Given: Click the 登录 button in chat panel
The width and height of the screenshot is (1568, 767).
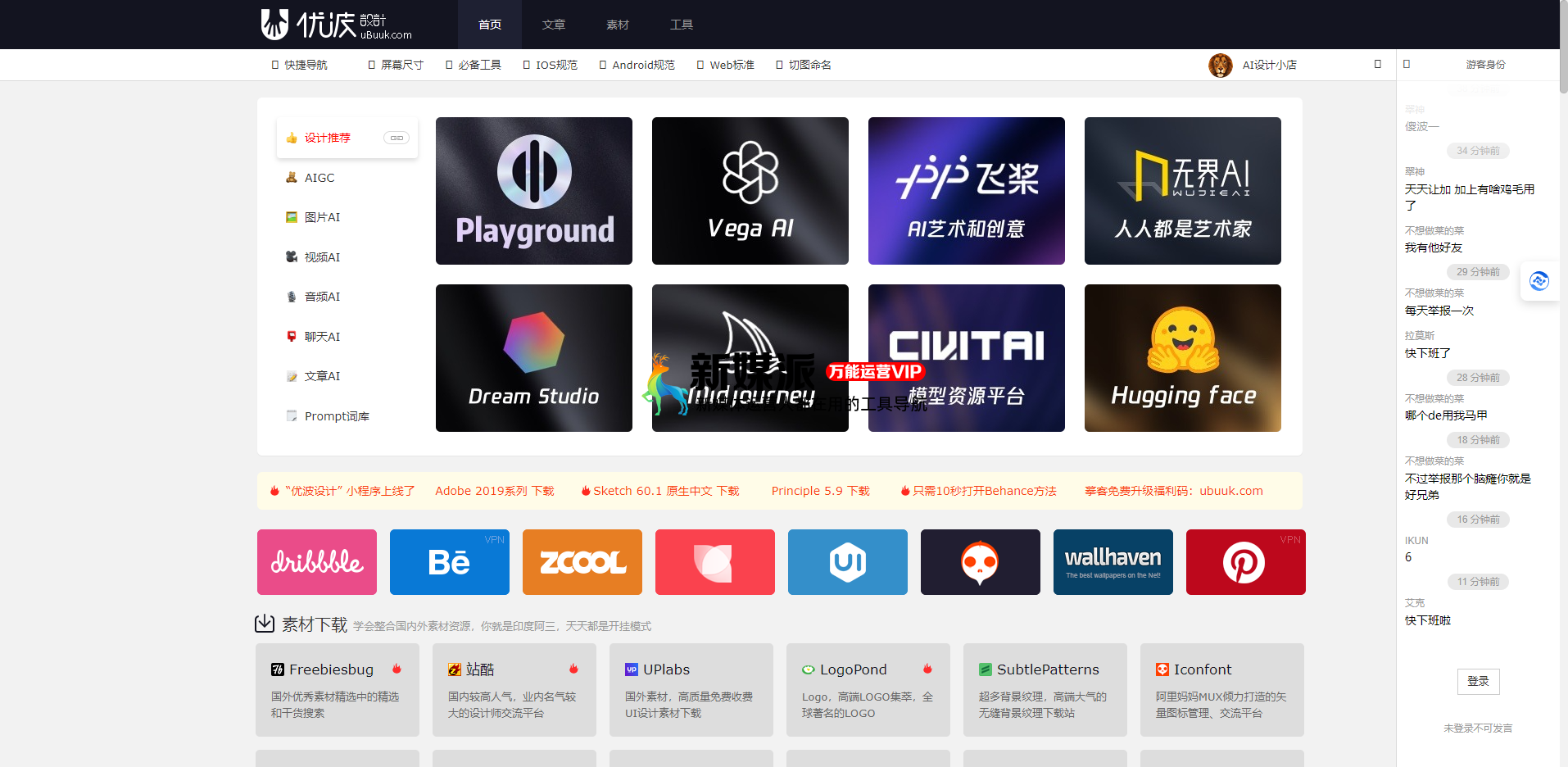Looking at the screenshot, I should coord(1479,682).
